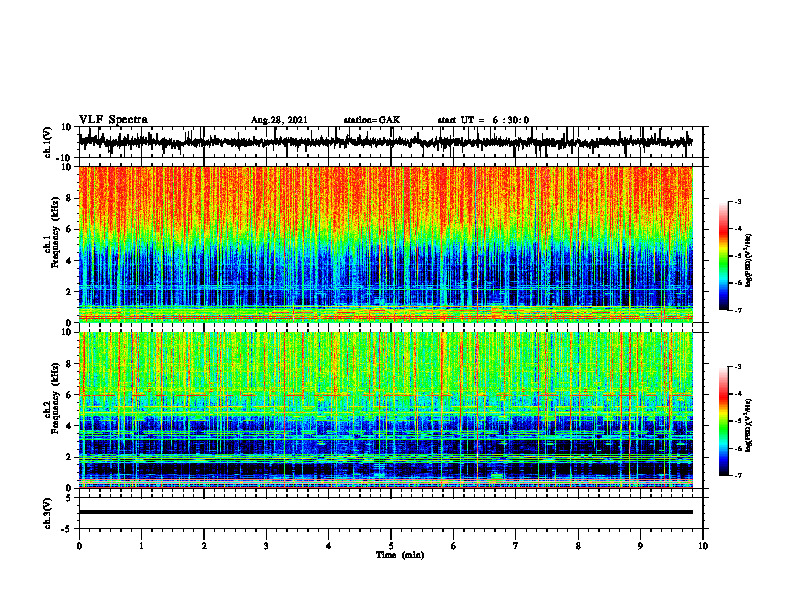Click the "-7" label on ch.2 colorbar
This screenshot has height=612, width=792.
pos(738,475)
